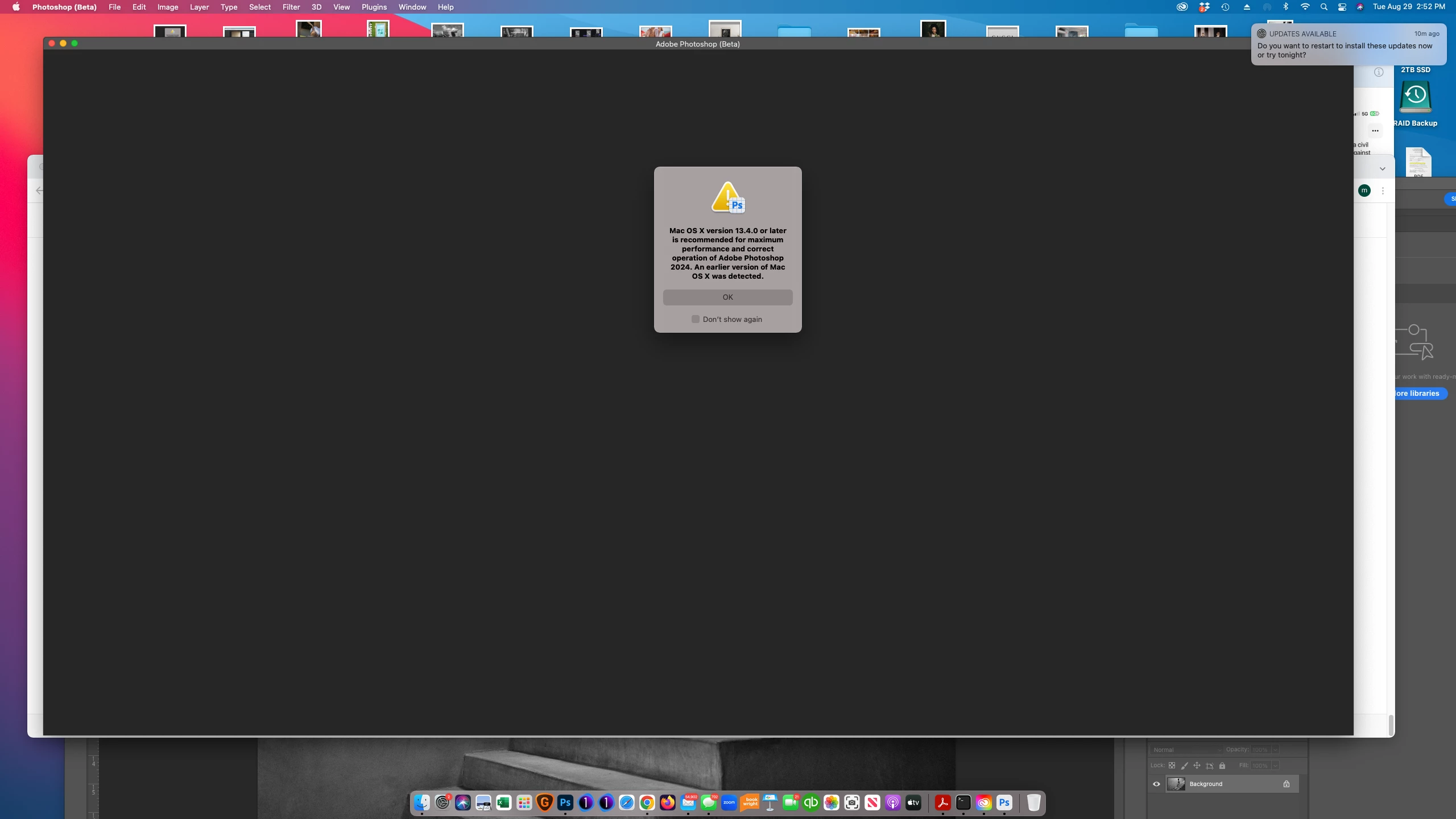
Task: Click the lock transparent pixels icon
Action: [1172, 766]
